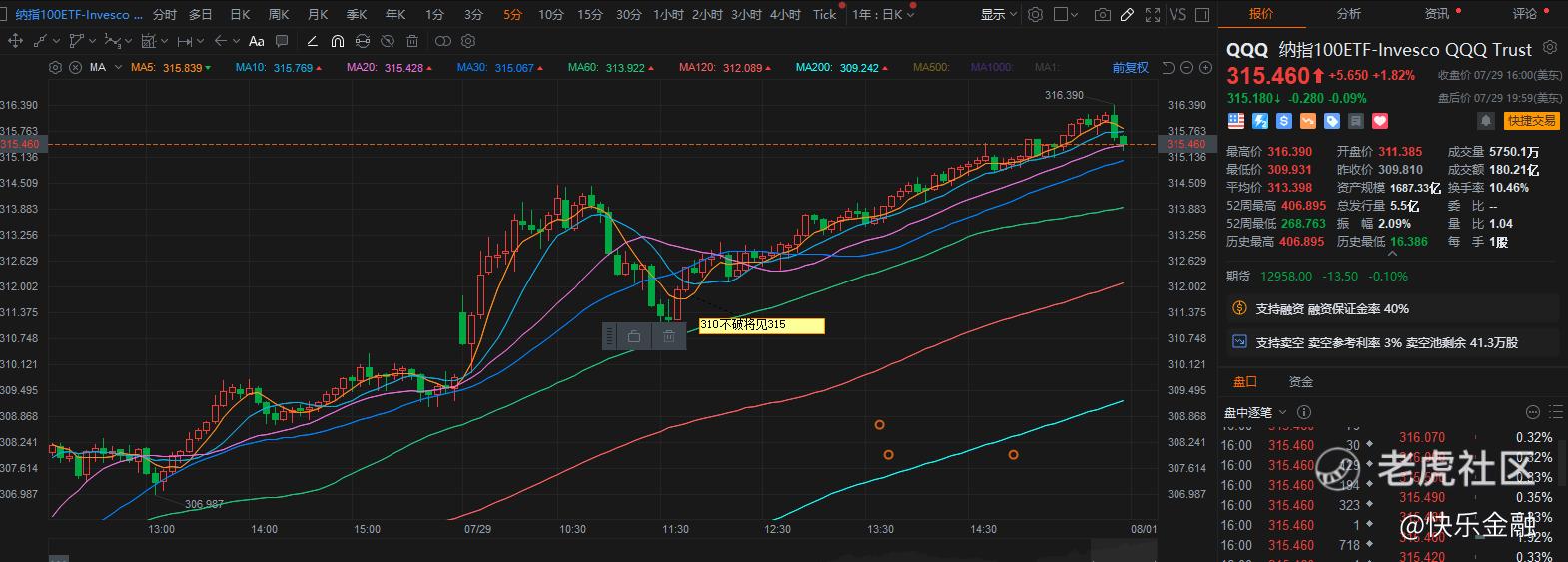Viewport: 1568px width, 562px height.
Task: Lock drawings with the lock tool
Action: click(362, 41)
